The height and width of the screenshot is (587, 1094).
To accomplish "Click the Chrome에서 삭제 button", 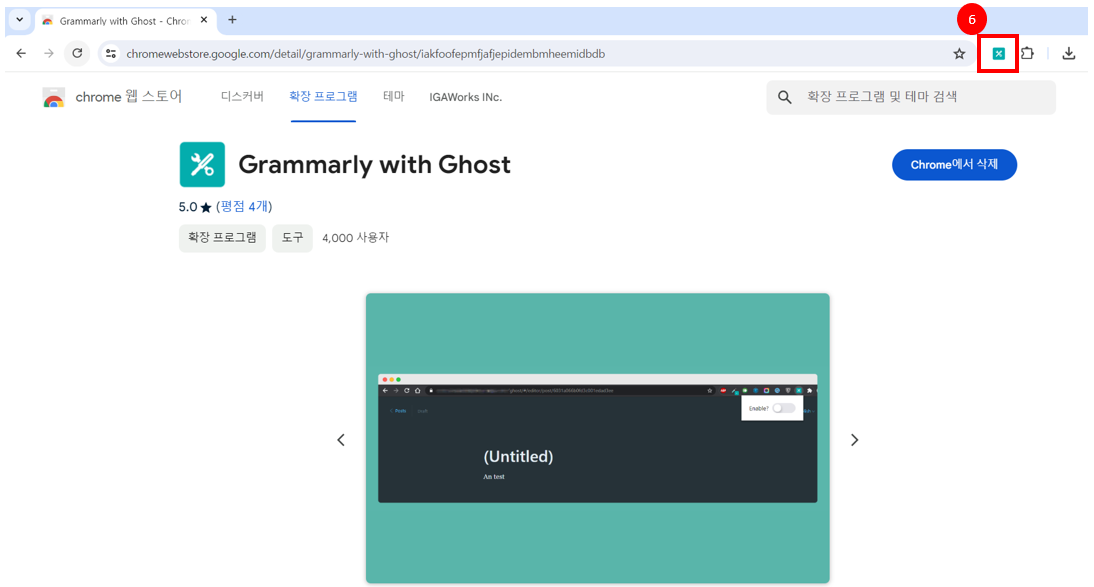I will tap(954, 165).
